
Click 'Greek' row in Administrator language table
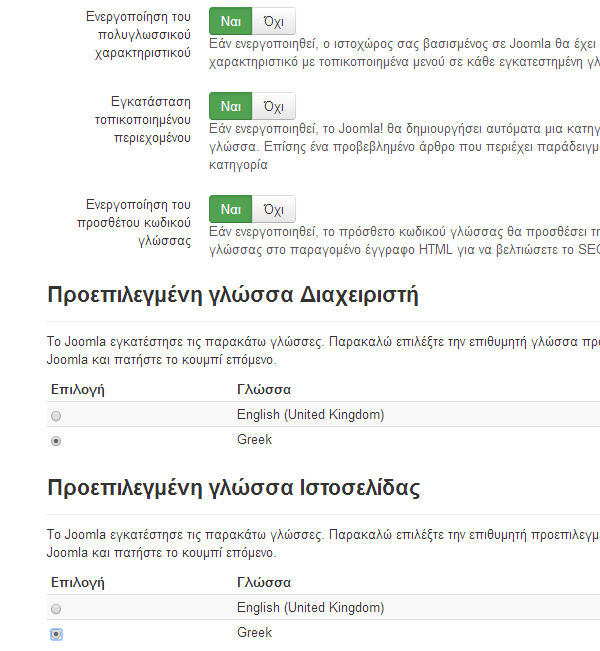click(254, 440)
